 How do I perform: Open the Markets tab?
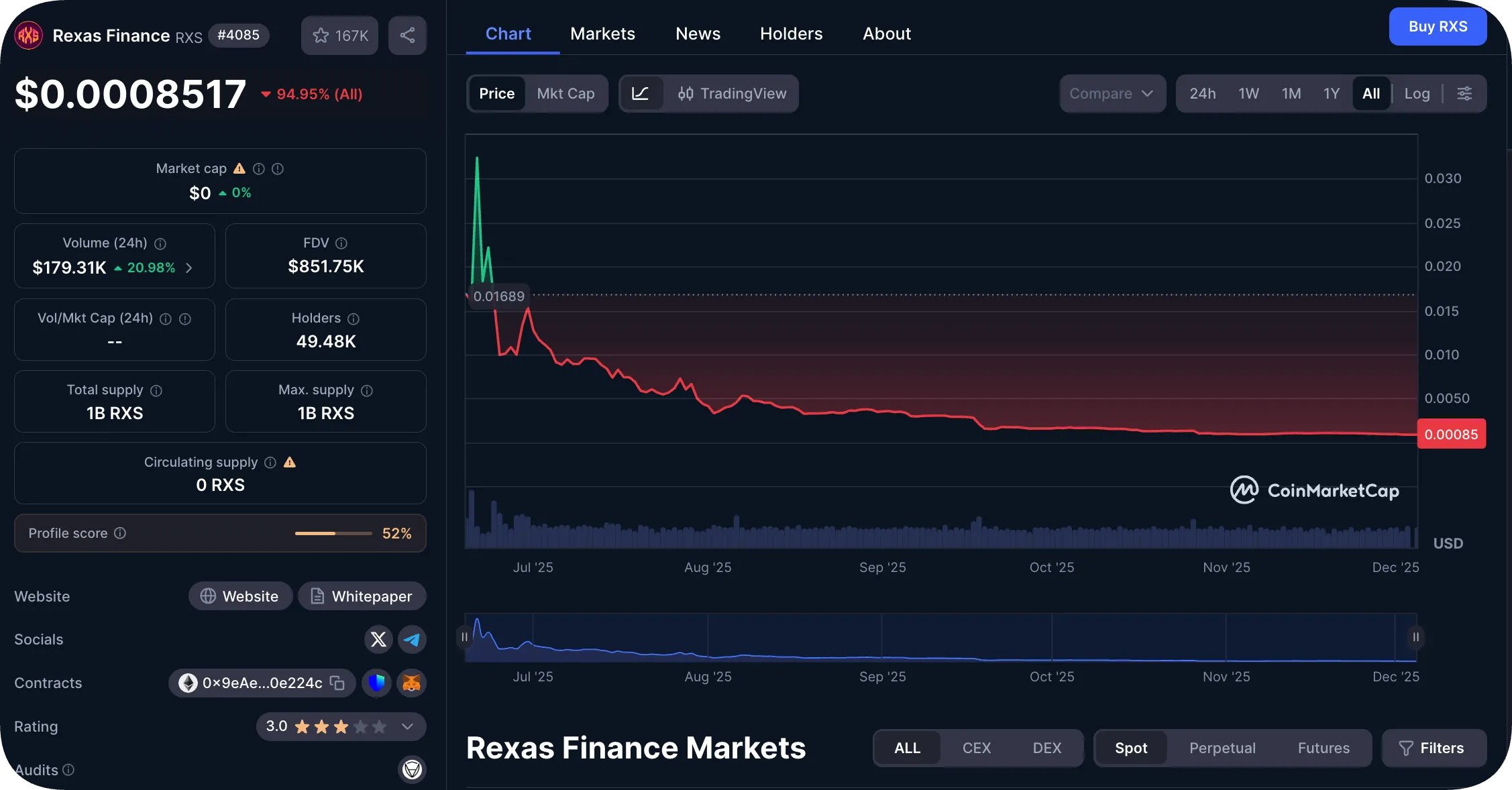[x=602, y=33]
